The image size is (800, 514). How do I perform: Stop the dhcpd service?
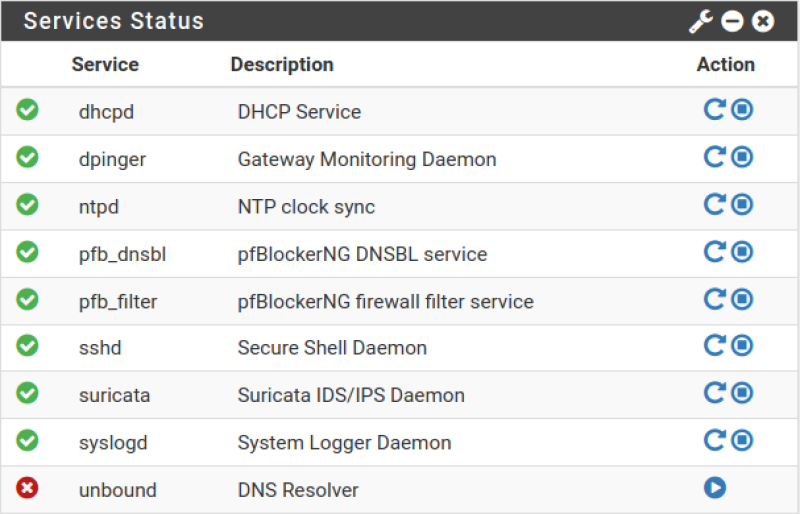point(742,109)
